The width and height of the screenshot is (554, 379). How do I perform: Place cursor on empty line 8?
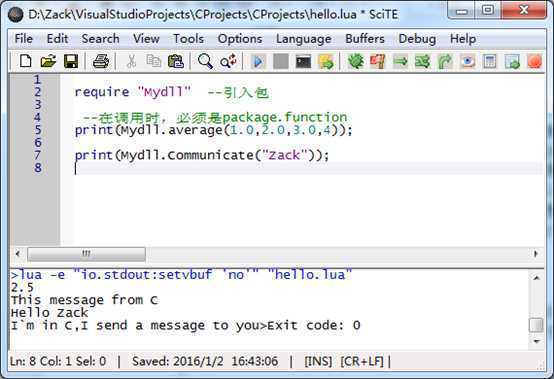307,168
